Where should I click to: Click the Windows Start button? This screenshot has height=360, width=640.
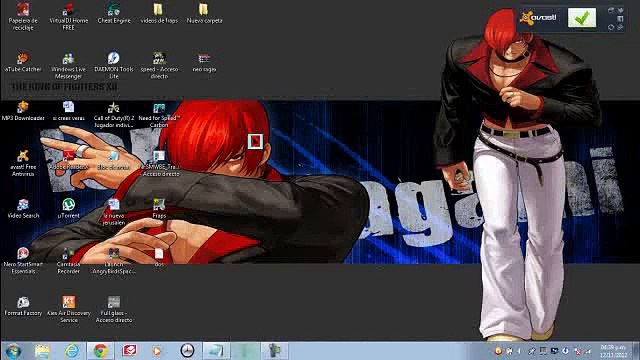click(13, 351)
